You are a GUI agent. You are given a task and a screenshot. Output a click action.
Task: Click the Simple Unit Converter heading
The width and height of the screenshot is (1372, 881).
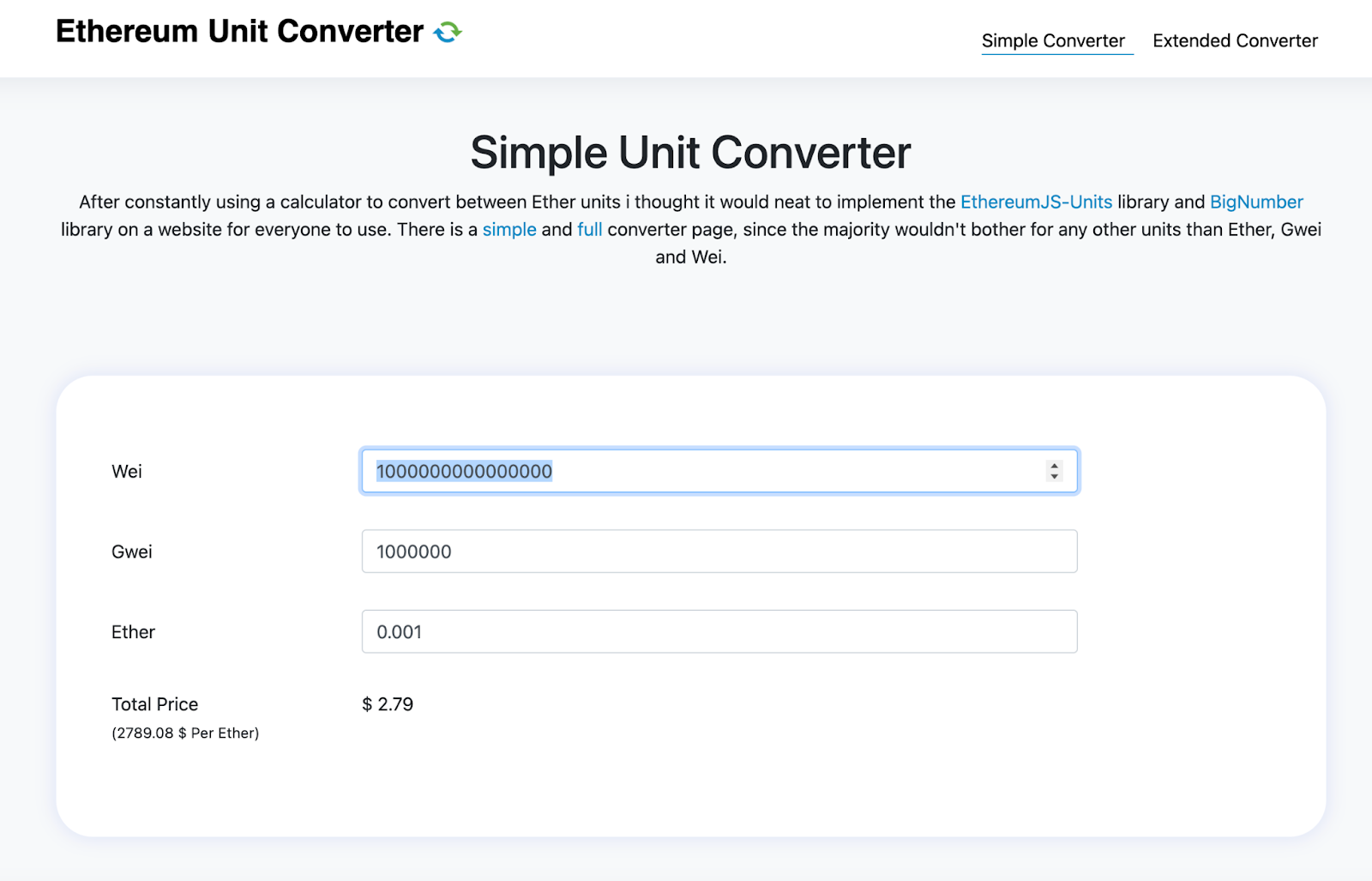click(689, 153)
